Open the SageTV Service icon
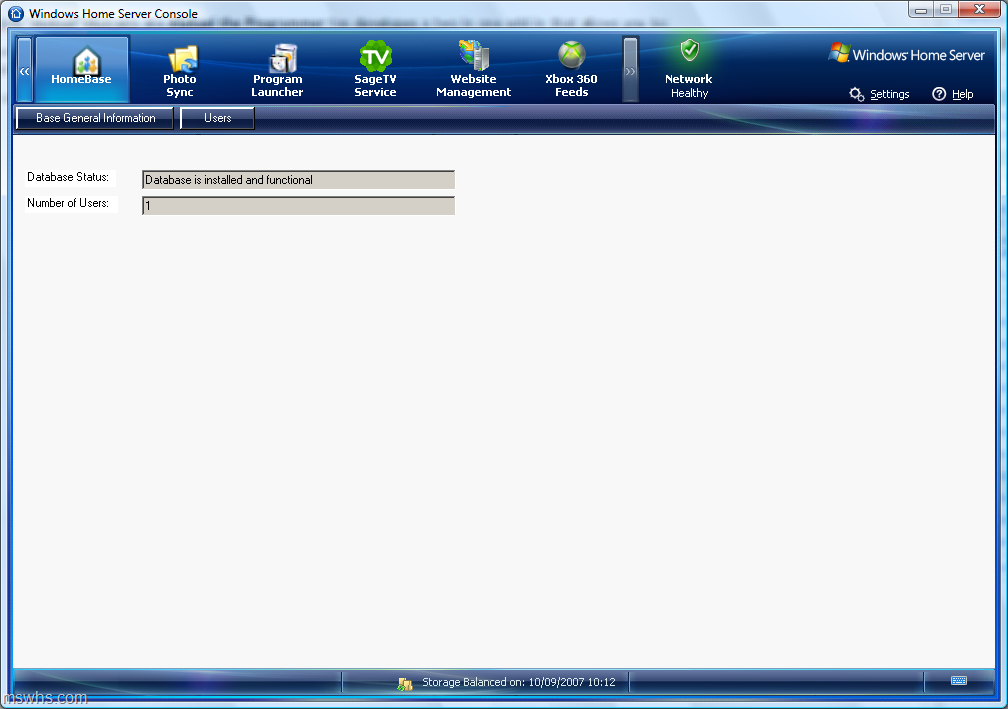1008x709 pixels. pyautogui.click(x=375, y=57)
